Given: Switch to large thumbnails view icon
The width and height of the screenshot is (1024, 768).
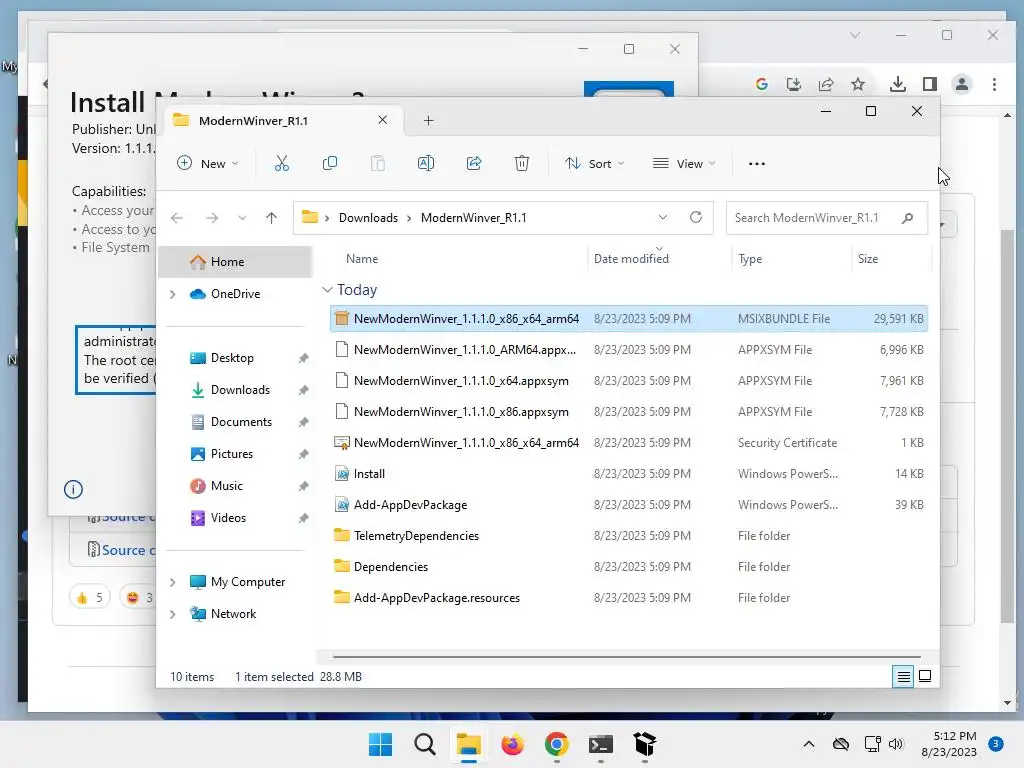Looking at the screenshot, I should click(x=925, y=677).
